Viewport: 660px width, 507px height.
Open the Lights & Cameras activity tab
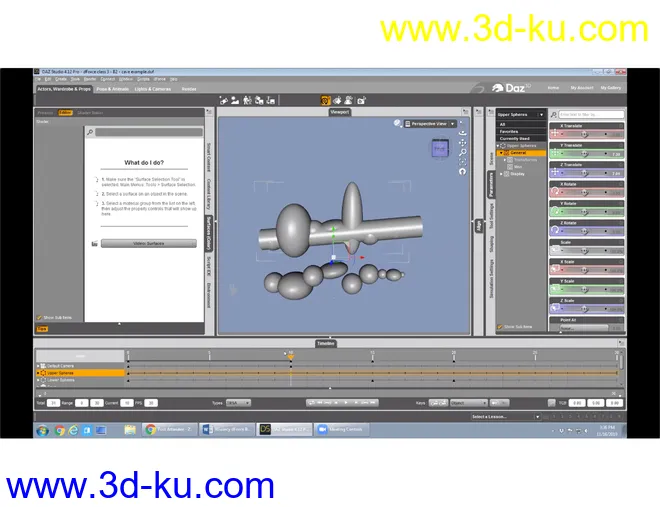(x=155, y=89)
